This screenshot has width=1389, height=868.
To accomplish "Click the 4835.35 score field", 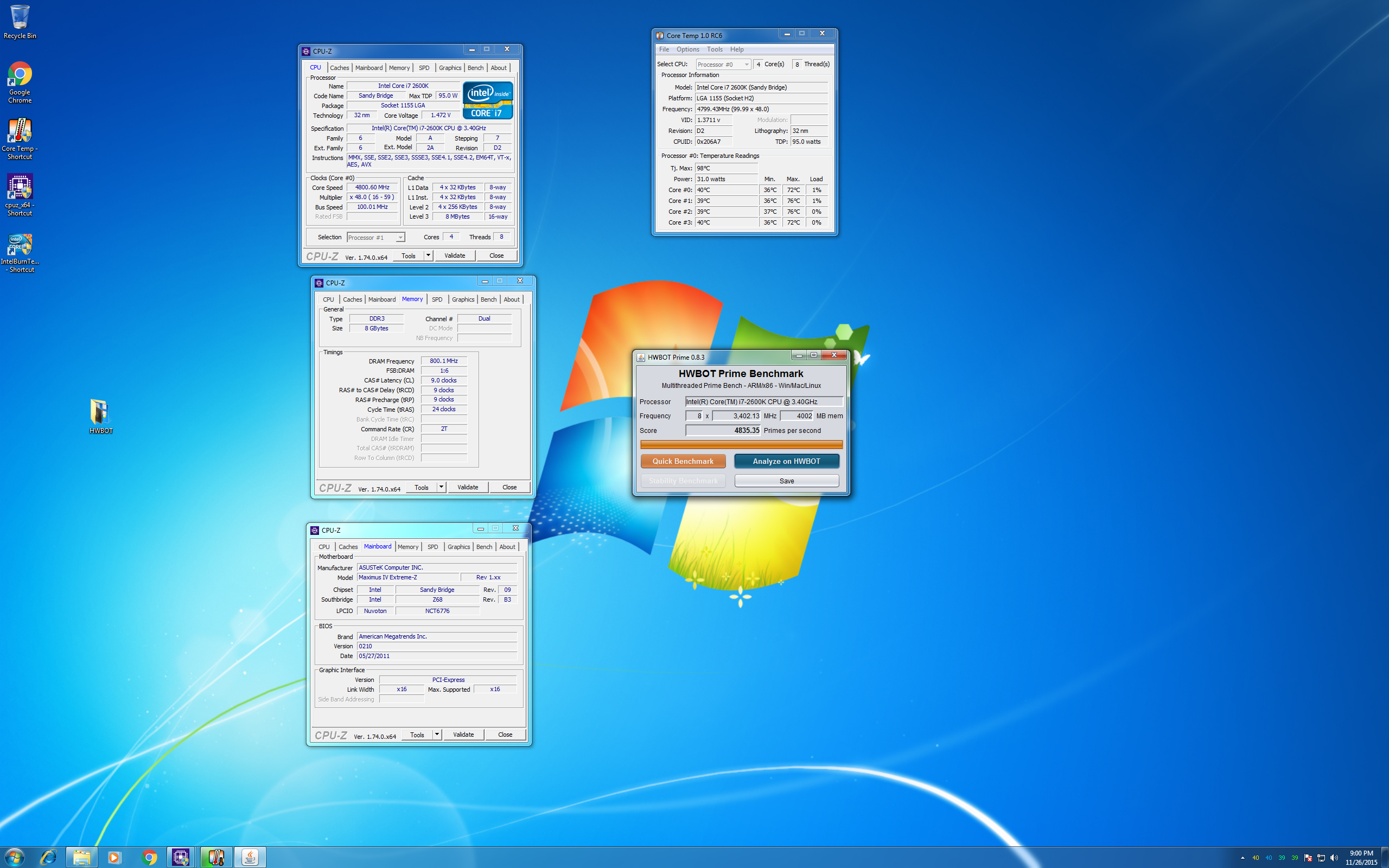I will click(x=723, y=430).
